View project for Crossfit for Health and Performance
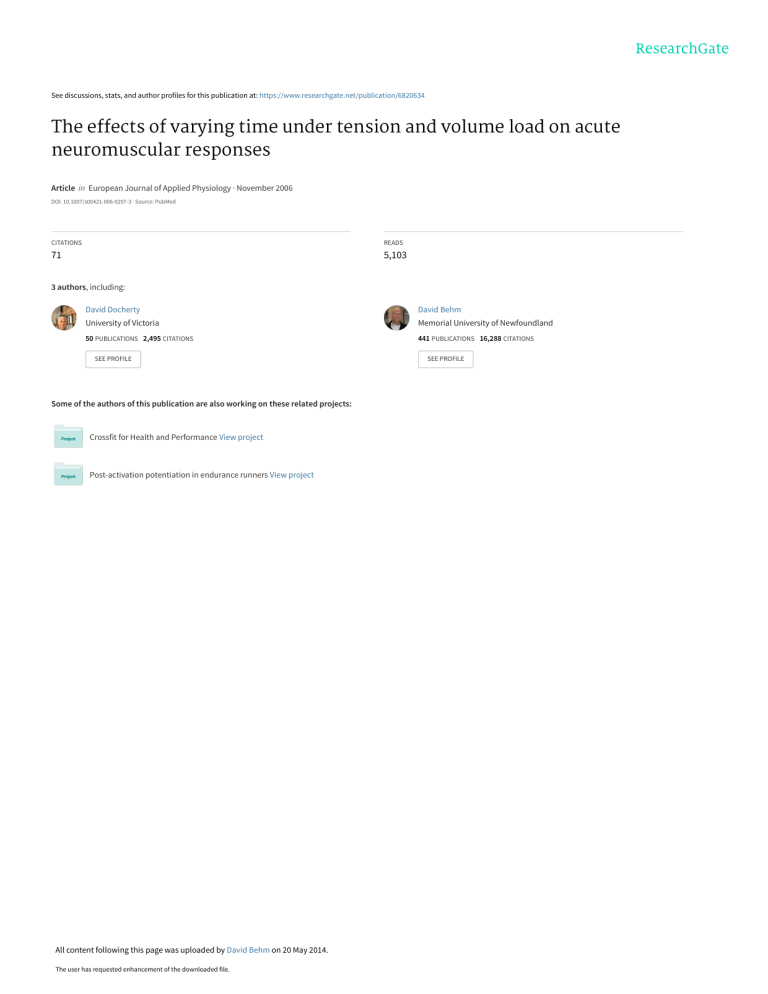 click(x=241, y=437)
